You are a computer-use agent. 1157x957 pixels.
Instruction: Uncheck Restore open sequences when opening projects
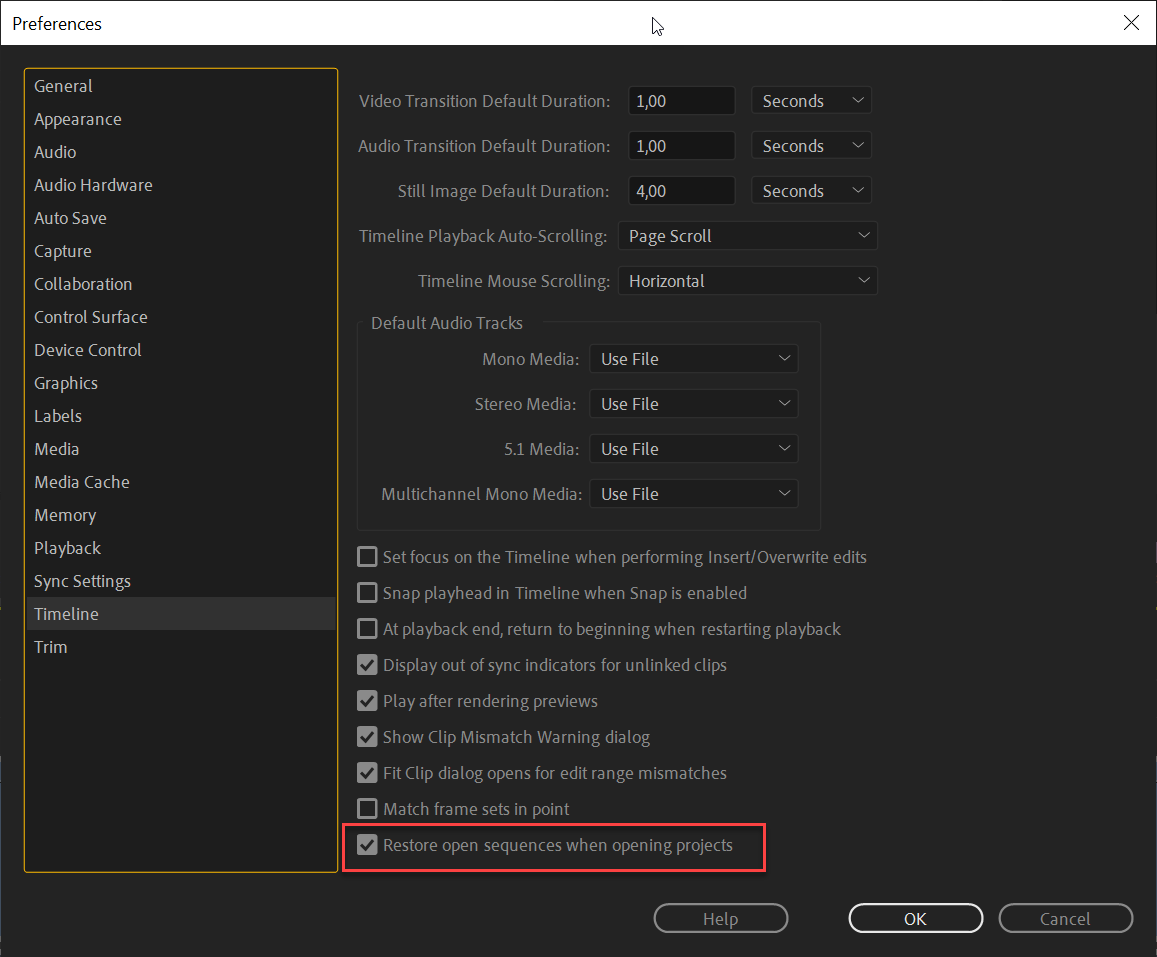click(367, 844)
